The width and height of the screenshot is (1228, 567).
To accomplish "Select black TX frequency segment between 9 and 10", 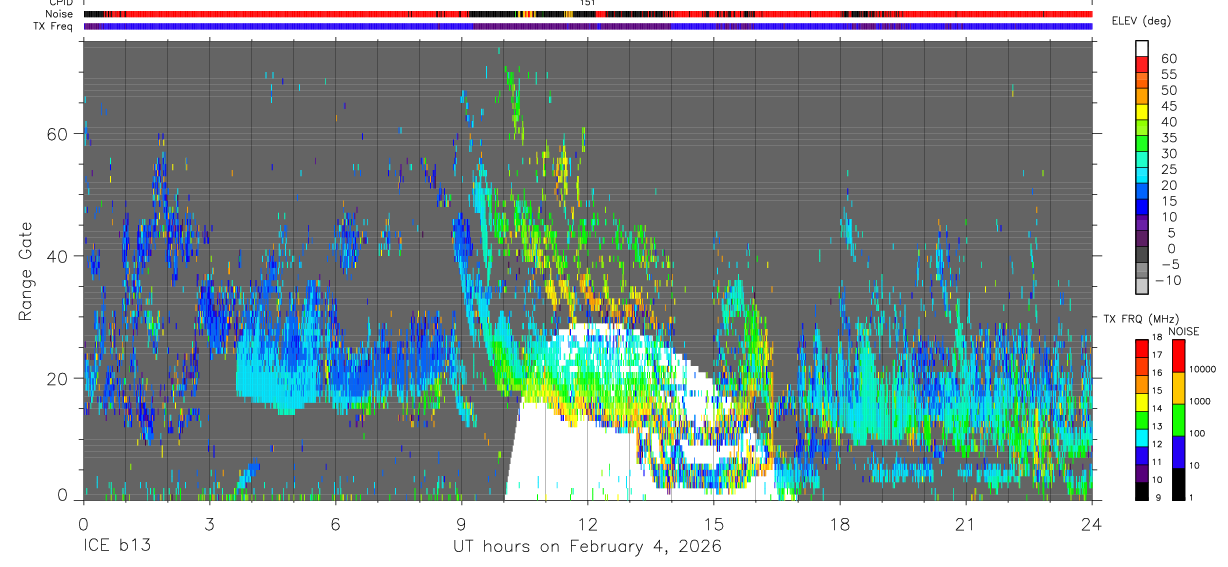I will point(1142,490).
